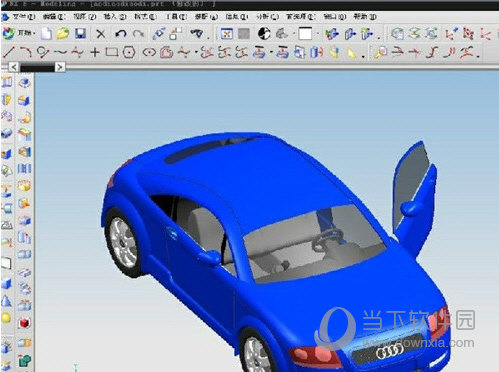
Task: Open the Start (开始) dropdown menu
Action: [19, 33]
